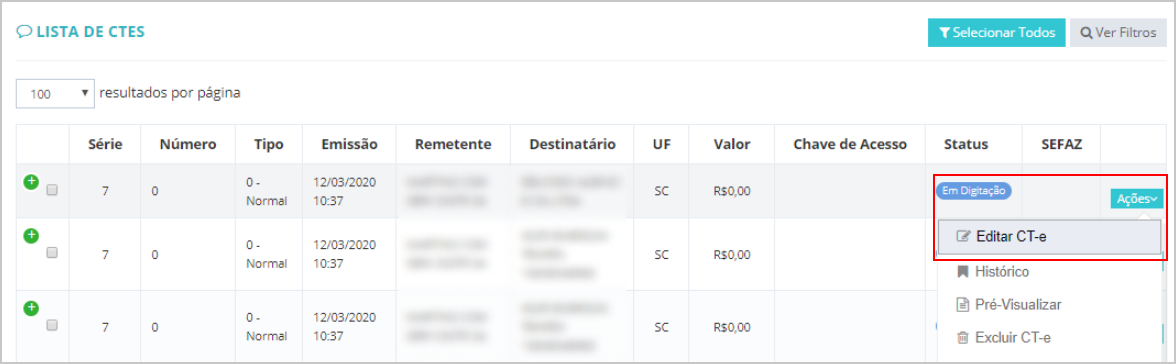Open the Ações dropdown in first row
This screenshot has height=364, width=1176.
(1136, 199)
